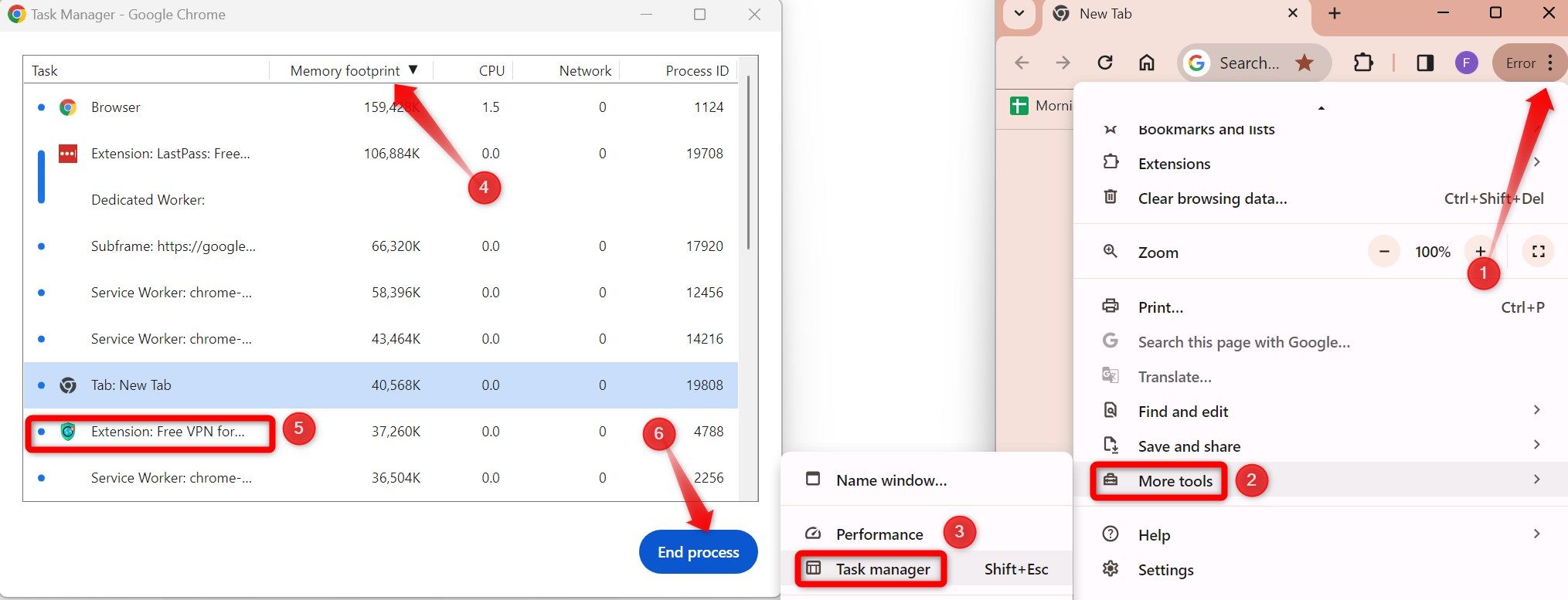Viewport: 1568px width, 600px height.
Task: Select the Dedicated Worker row
Action: click(381, 200)
